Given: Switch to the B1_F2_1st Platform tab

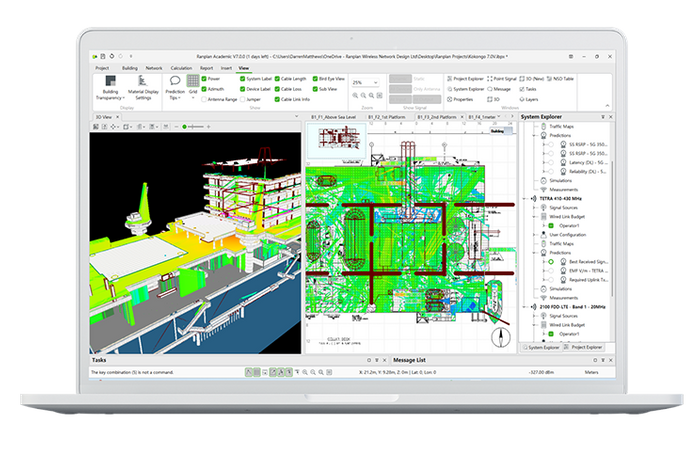Looking at the screenshot, I should (387, 117).
